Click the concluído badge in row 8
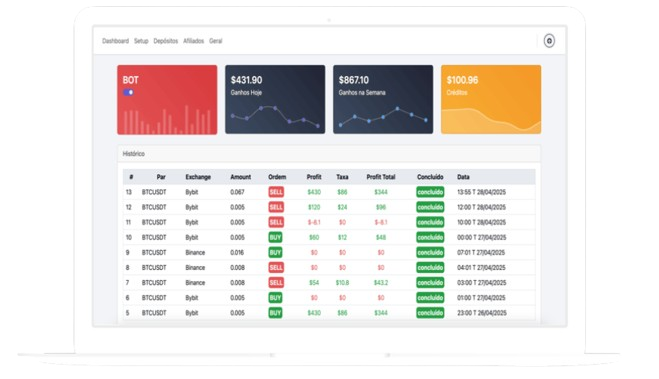 [x=430, y=268]
